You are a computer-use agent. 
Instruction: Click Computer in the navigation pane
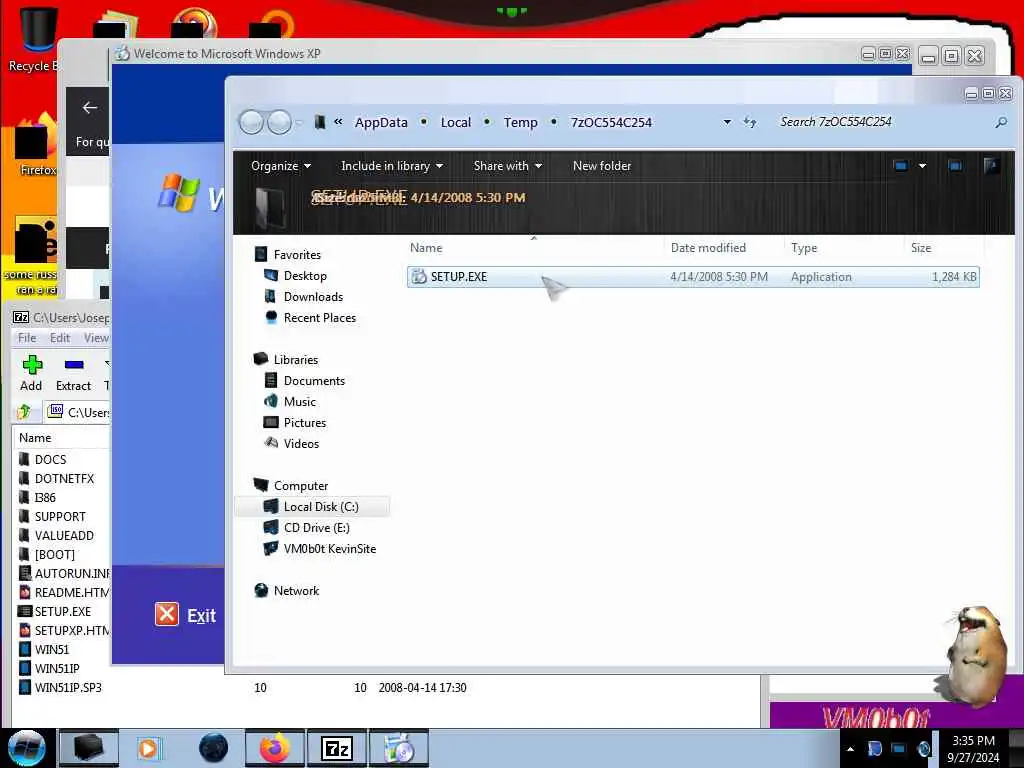tap(301, 486)
